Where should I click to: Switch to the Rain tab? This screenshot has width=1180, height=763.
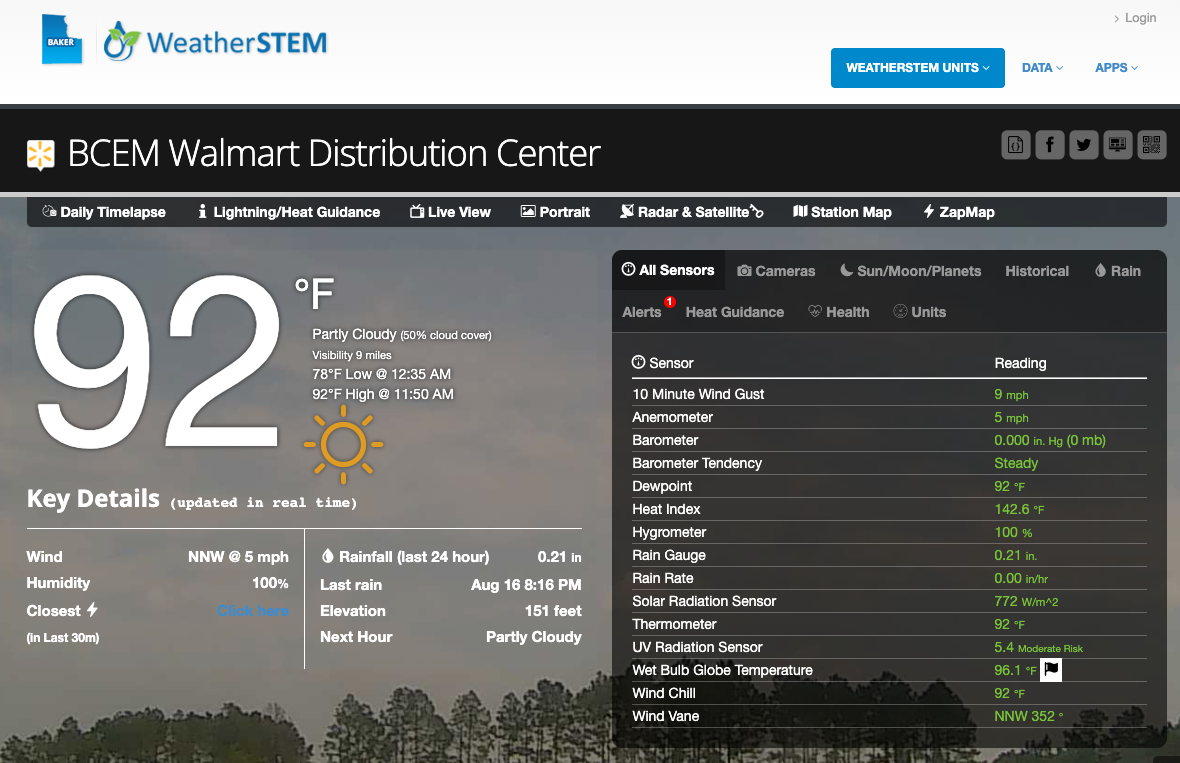(1118, 271)
